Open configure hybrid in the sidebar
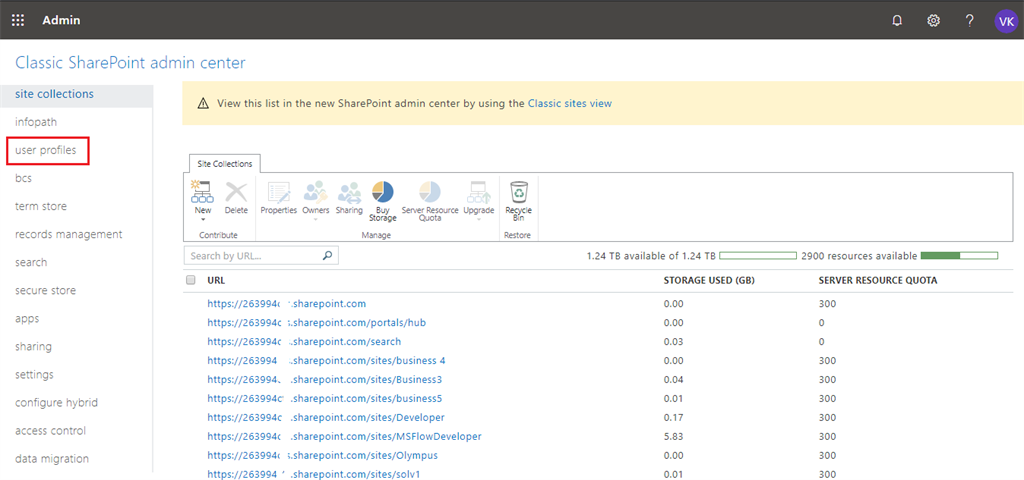Screen dimensions: 1024x480 (56, 403)
